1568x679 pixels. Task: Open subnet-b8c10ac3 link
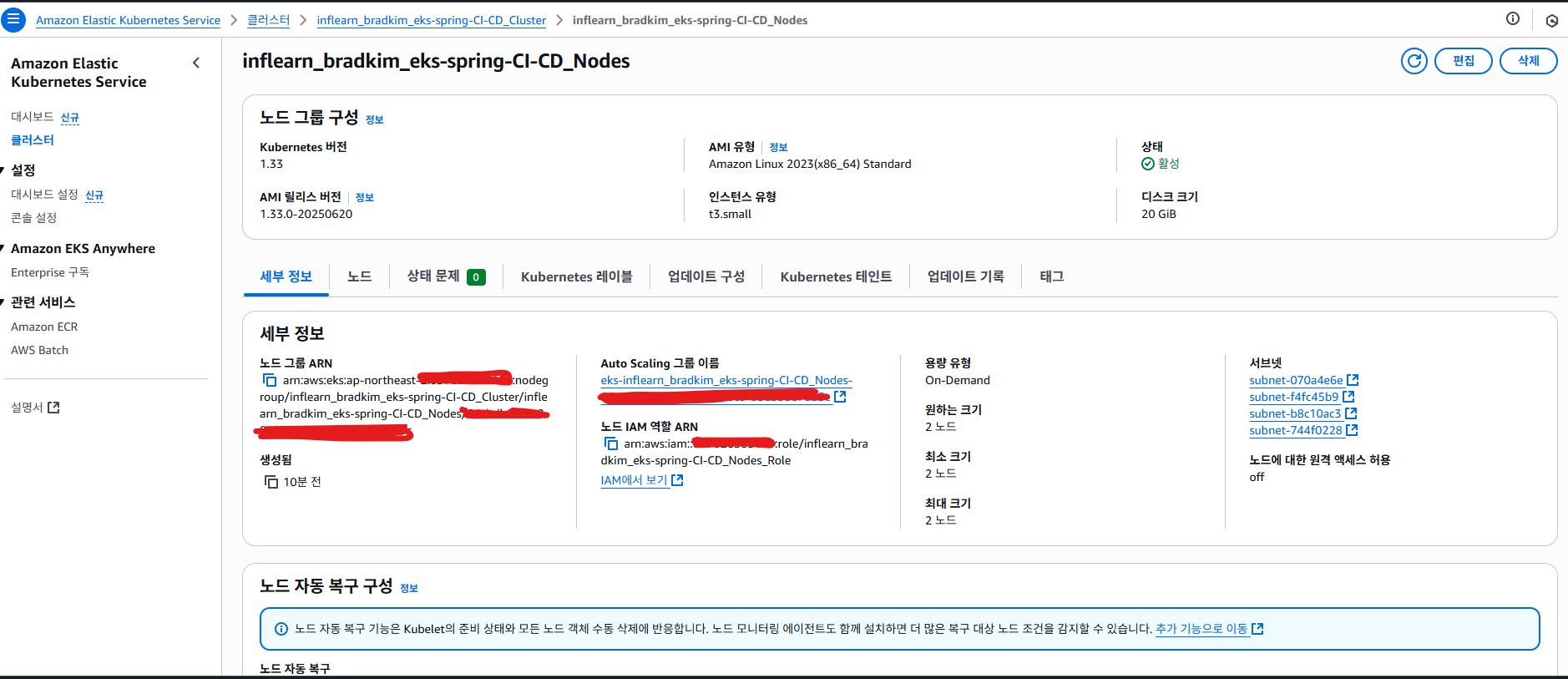1295,413
